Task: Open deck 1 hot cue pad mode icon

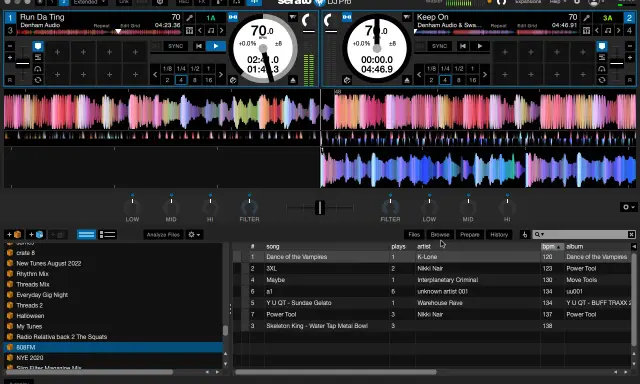Action: click(x=38, y=46)
